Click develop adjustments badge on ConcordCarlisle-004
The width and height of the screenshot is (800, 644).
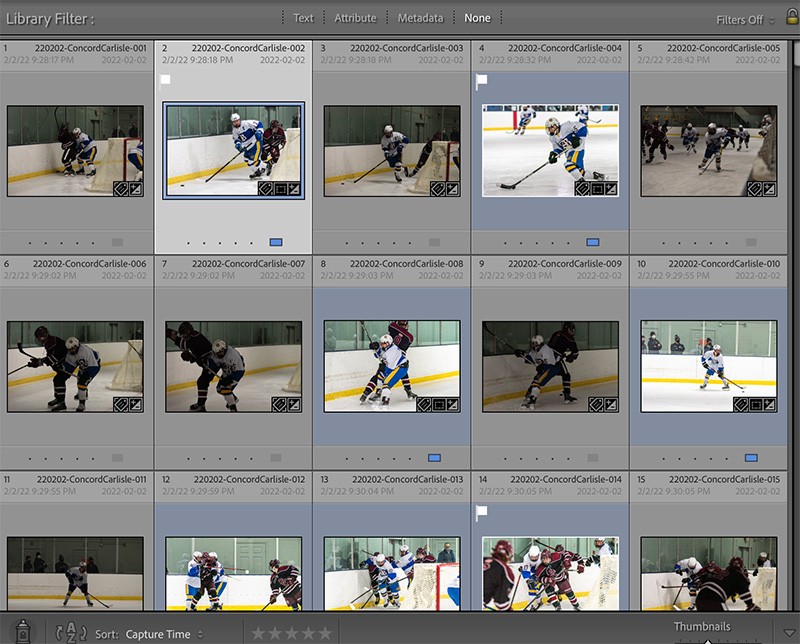coord(610,188)
